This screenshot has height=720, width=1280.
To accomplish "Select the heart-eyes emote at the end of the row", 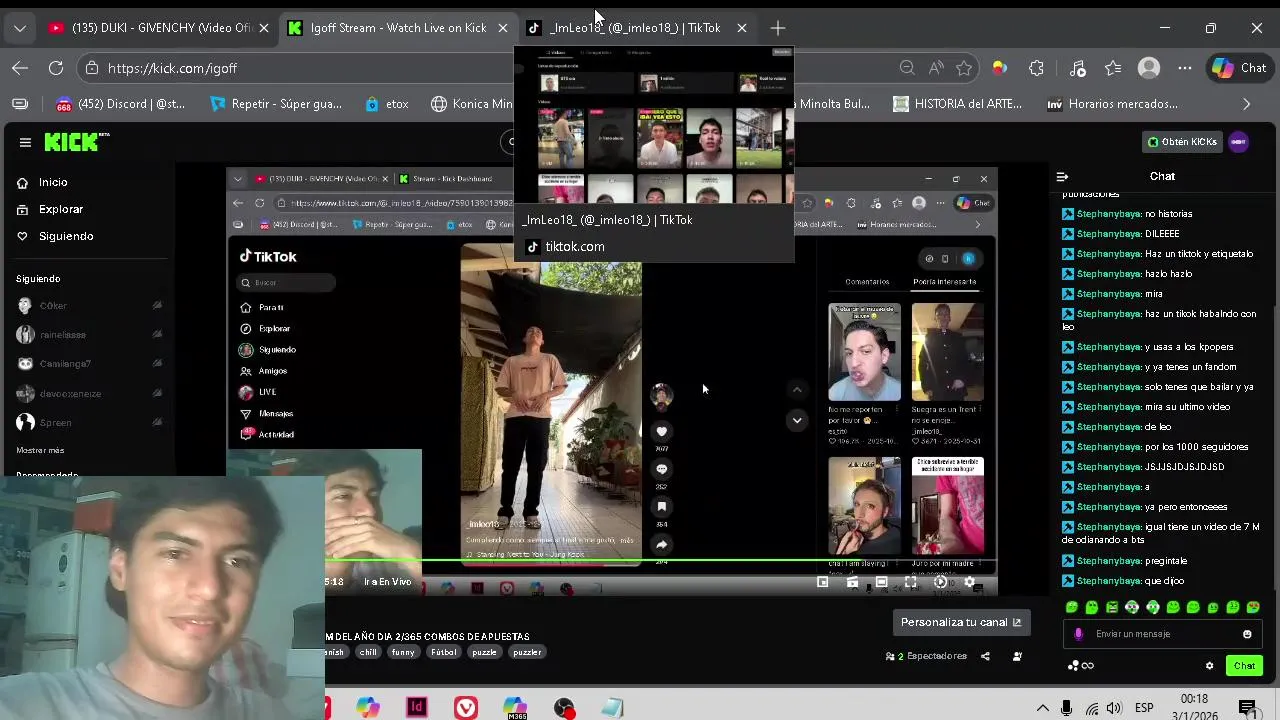I will [1253, 607].
